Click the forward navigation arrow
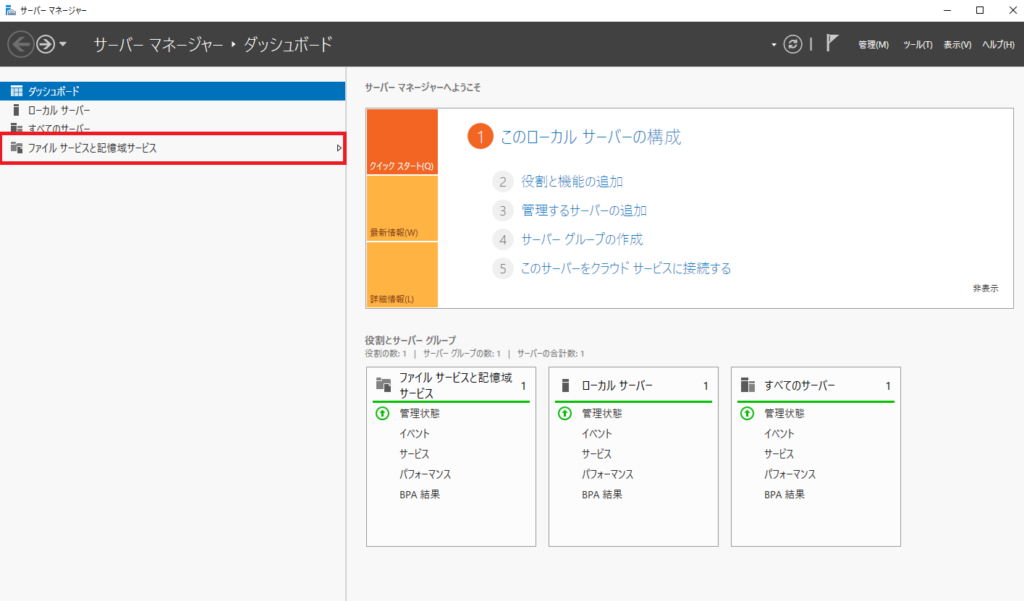 (x=45, y=44)
